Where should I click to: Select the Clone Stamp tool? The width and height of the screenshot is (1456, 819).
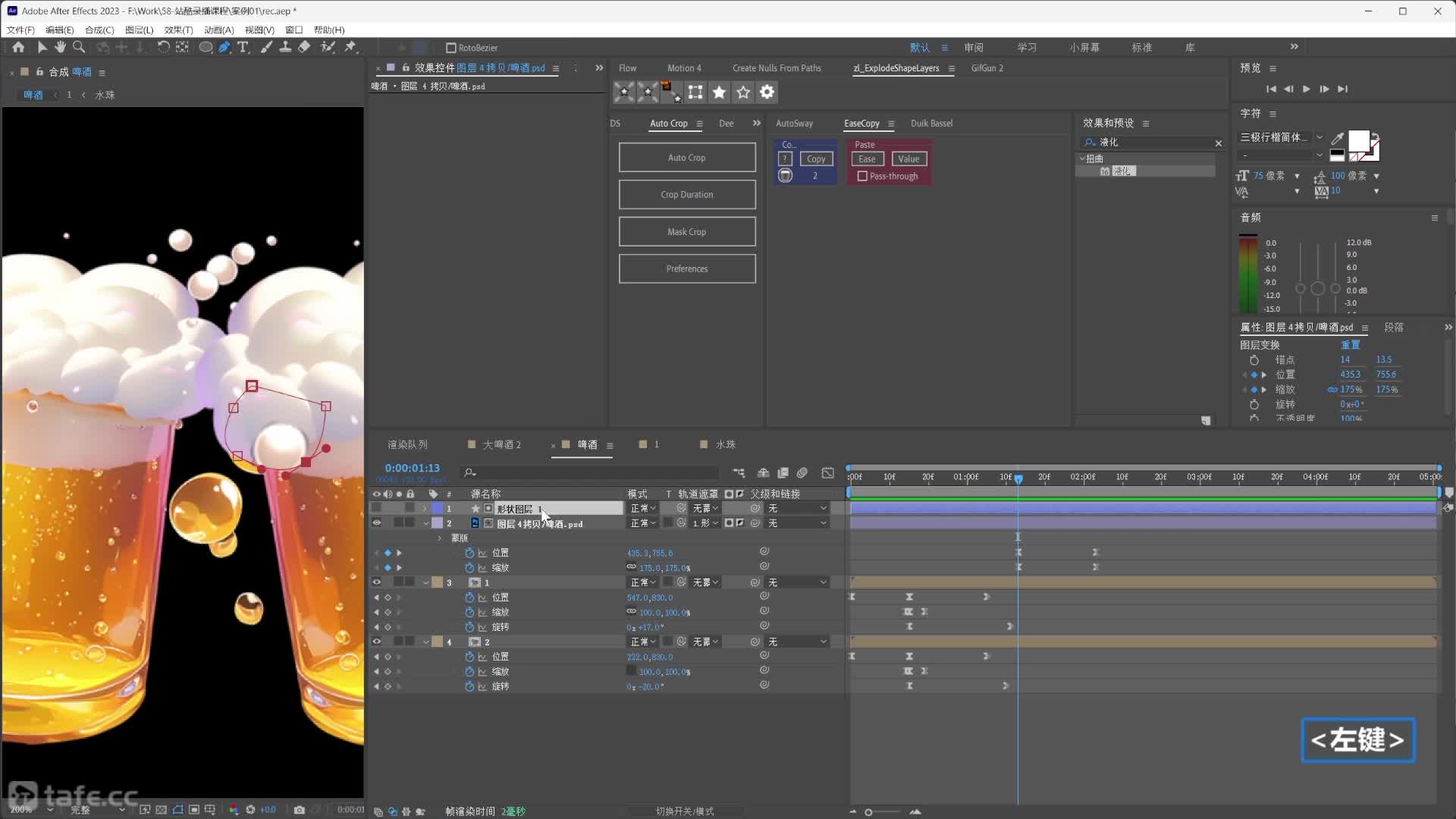pos(285,47)
